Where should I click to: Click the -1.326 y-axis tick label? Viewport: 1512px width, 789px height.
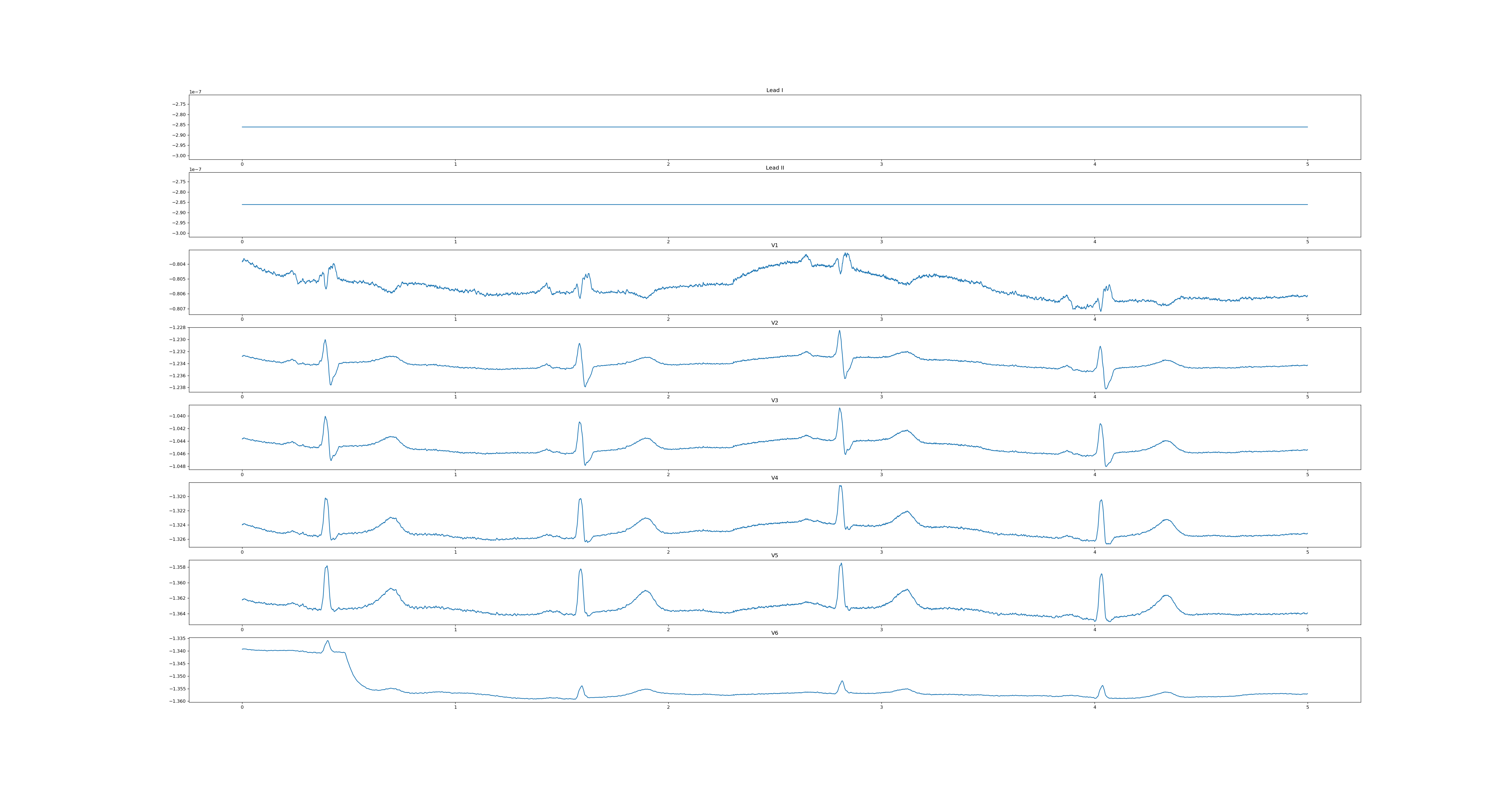[x=178, y=539]
